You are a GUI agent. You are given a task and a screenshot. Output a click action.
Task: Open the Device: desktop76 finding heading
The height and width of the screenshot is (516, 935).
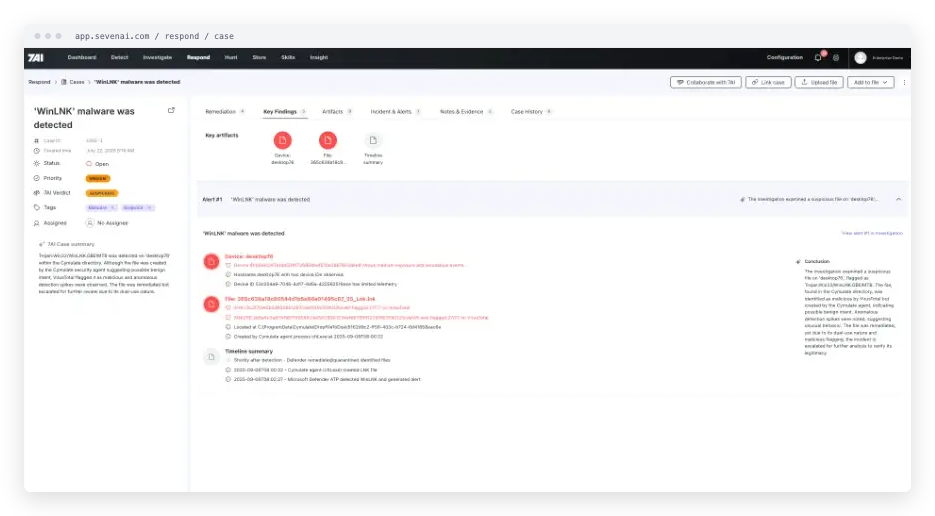(x=249, y=257)
